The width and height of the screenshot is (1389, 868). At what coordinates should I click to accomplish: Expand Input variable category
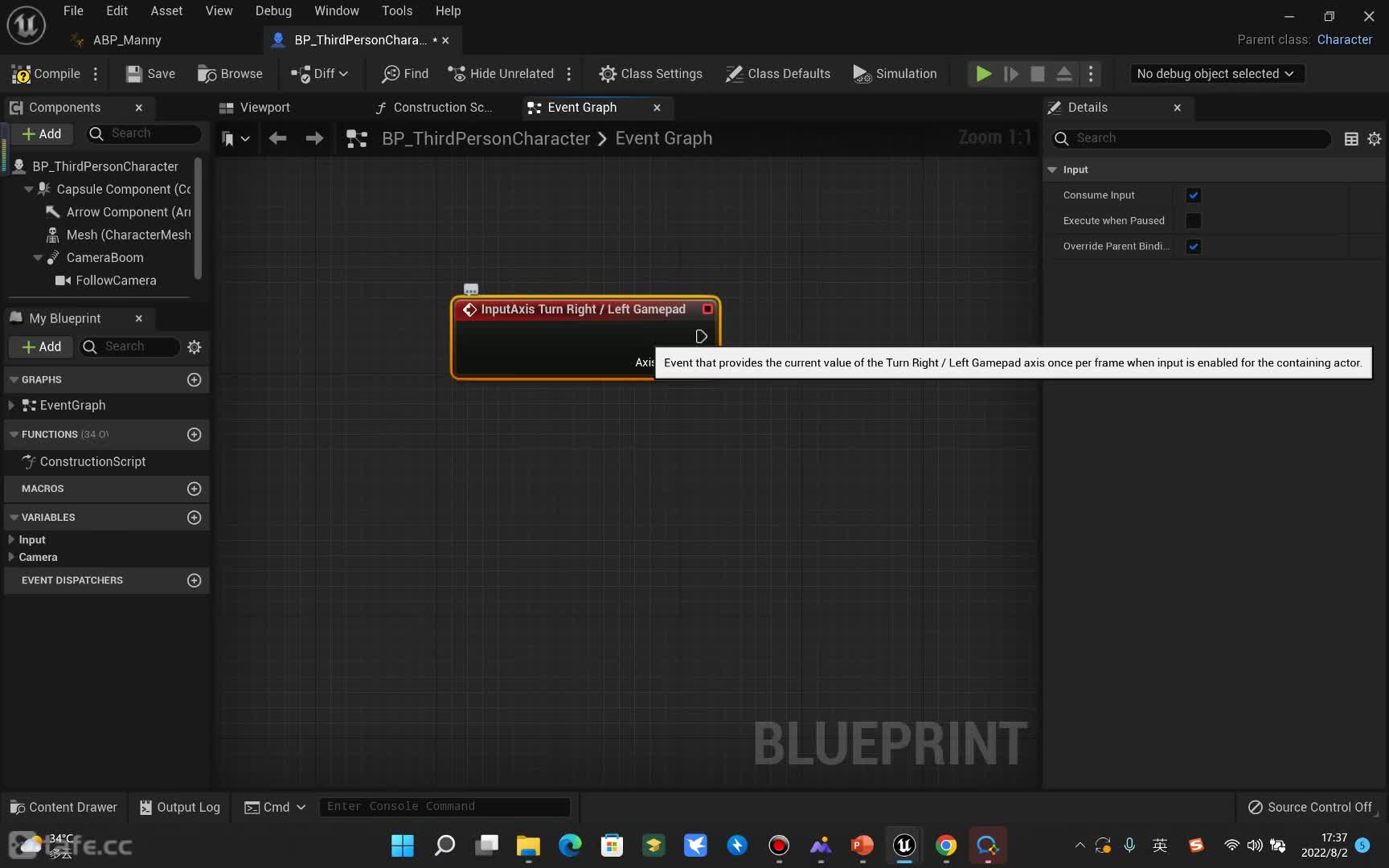(11, 539)
